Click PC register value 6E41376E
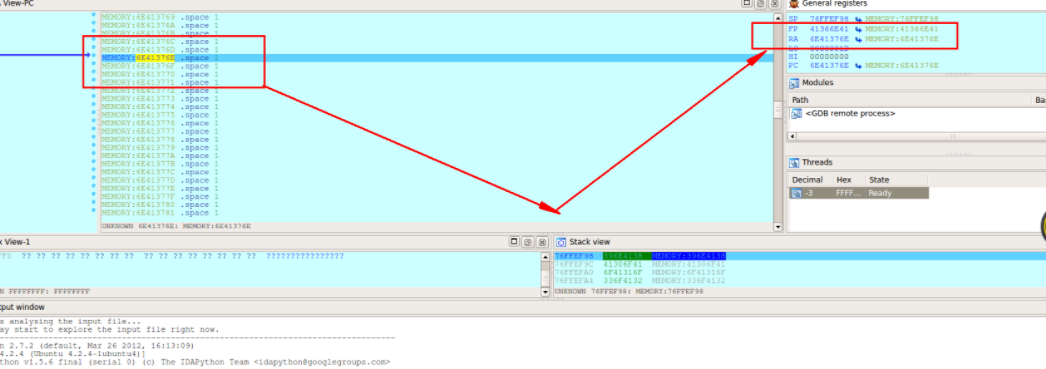This screenshot has width=1046, height=369. point(829,65)
